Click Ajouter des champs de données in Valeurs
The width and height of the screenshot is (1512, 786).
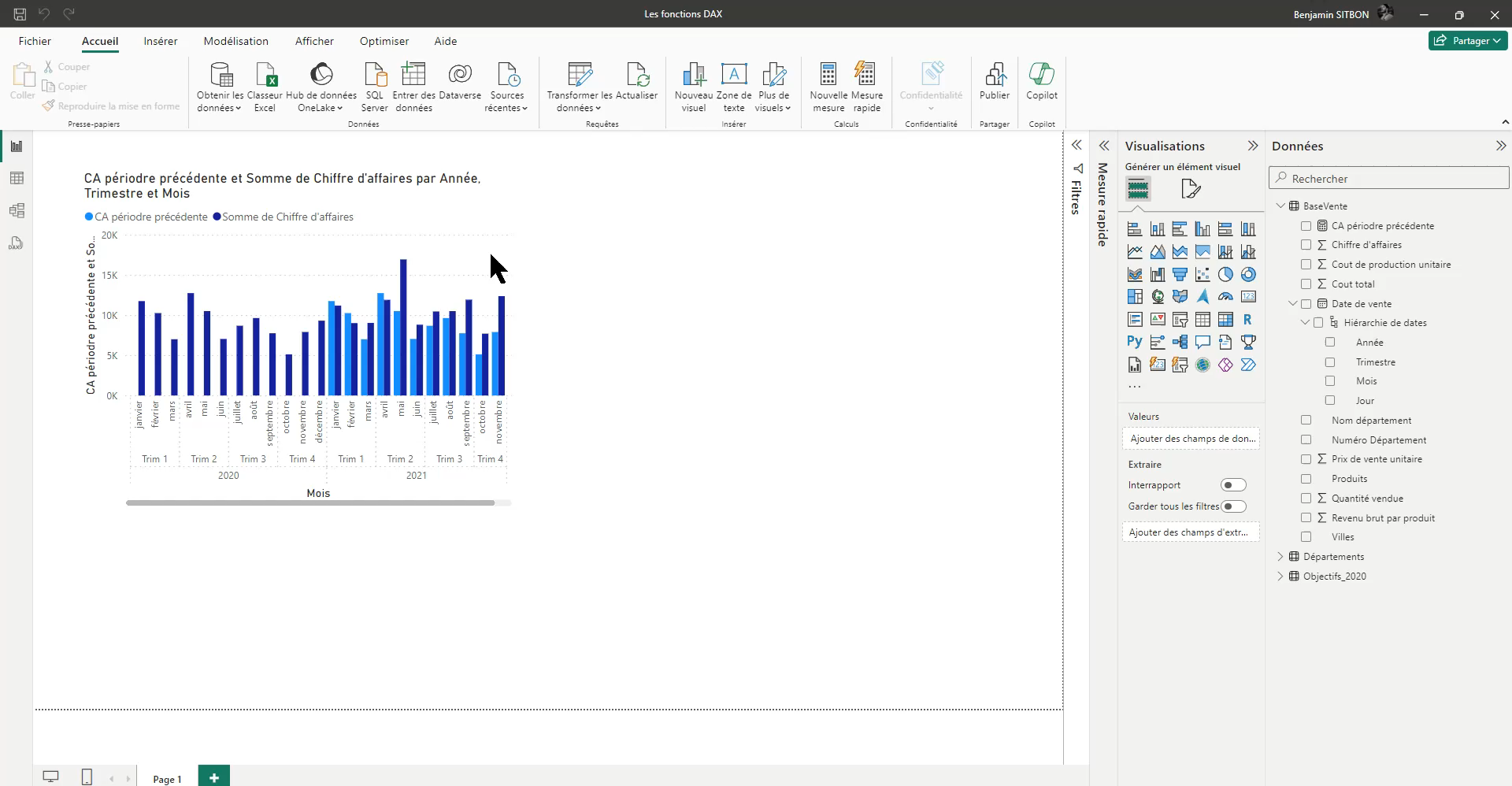(x=1191, y=439)
